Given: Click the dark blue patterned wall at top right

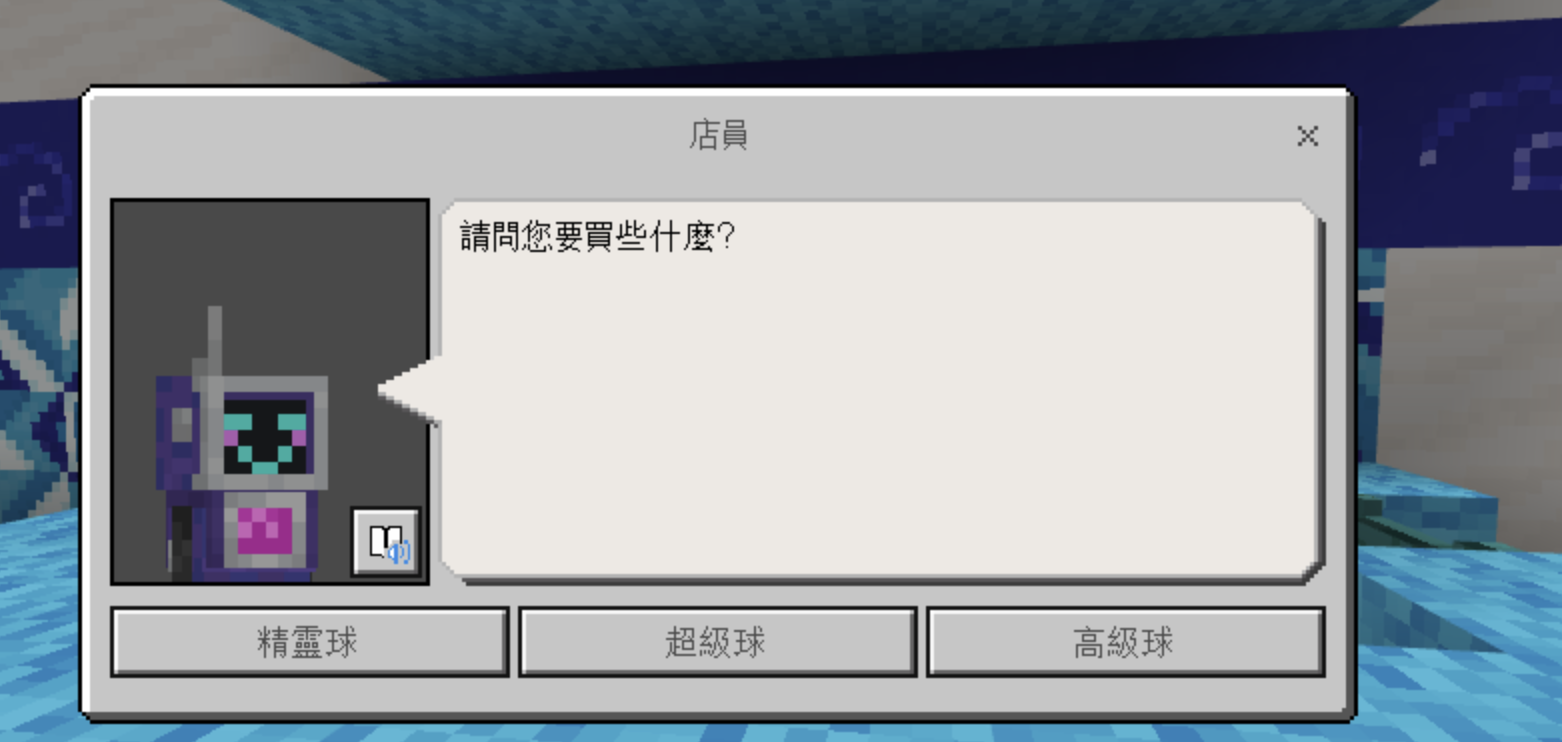Looking at the screenshot, I should tap(1460, 150).
